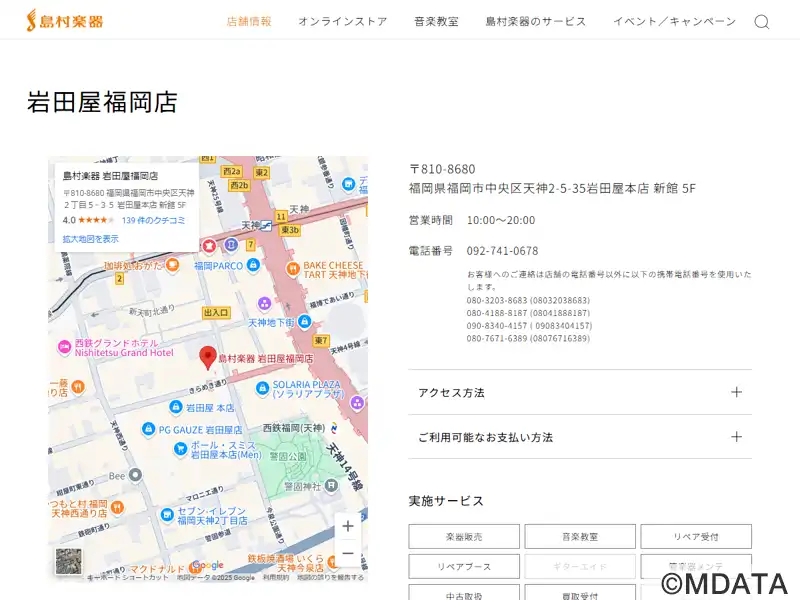
Task: Select the SOLARIA PLAZA map pin
Action: click(262, 388)
